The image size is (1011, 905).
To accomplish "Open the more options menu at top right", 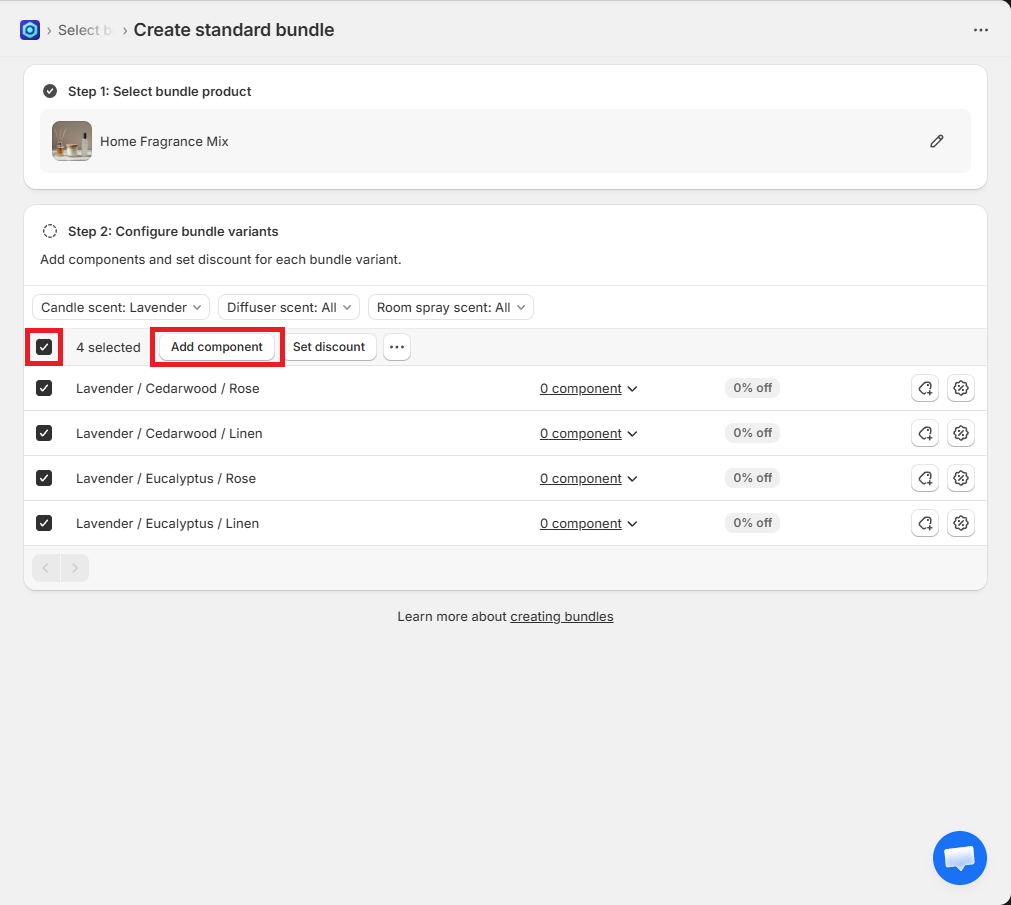I will [x=980, y=30].
